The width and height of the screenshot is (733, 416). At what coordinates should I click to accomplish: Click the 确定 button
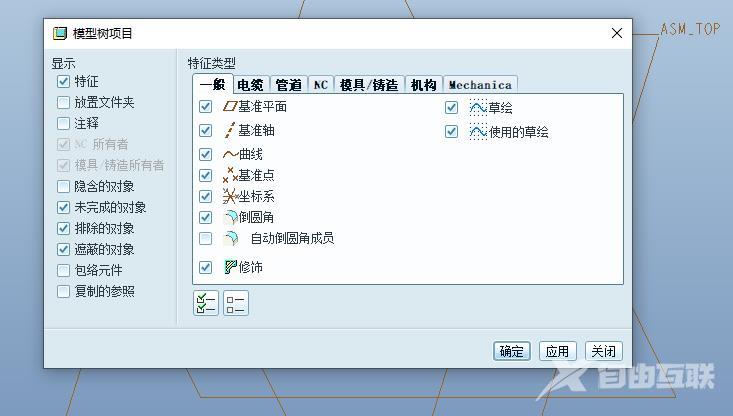coord(511,351)
